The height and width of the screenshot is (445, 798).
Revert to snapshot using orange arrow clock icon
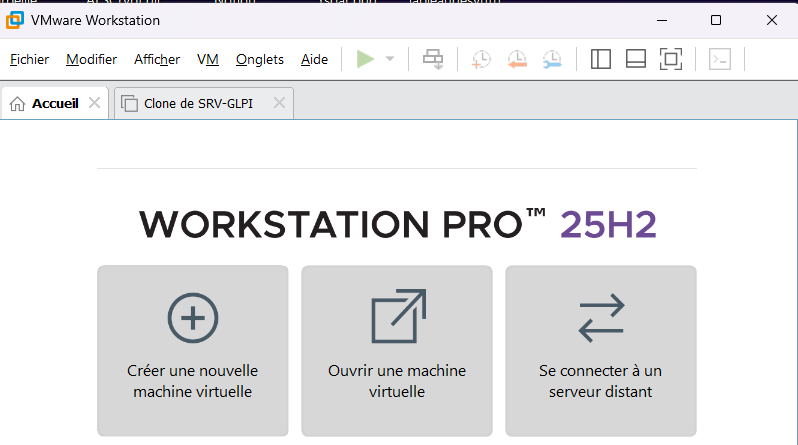point(517,59)
